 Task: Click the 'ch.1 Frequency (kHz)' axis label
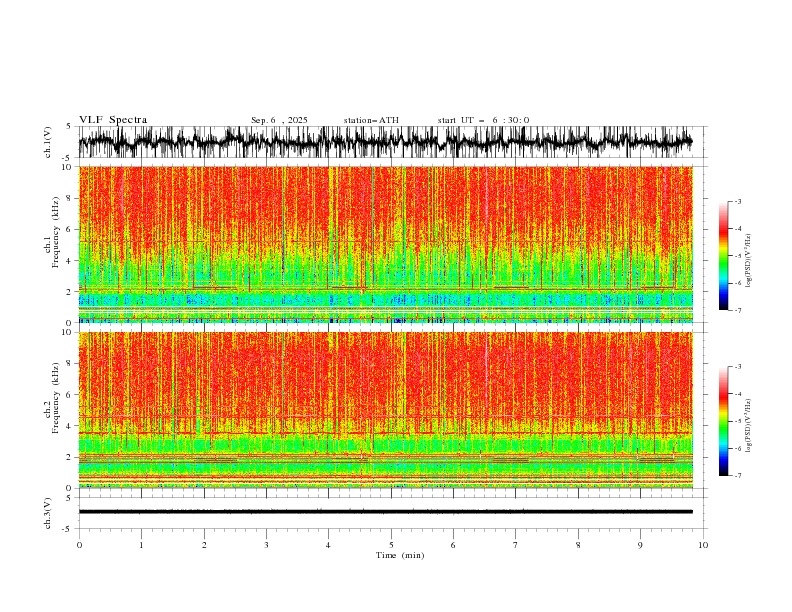[x=52, y=233]
